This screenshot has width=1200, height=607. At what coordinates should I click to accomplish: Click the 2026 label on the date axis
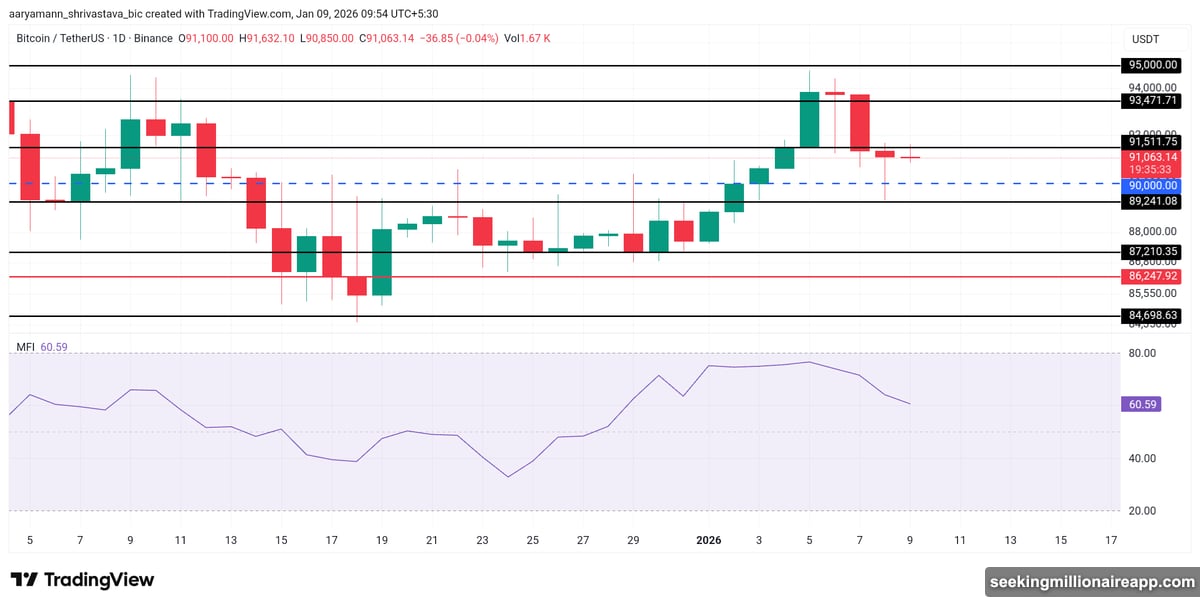[x=708, y=540]
